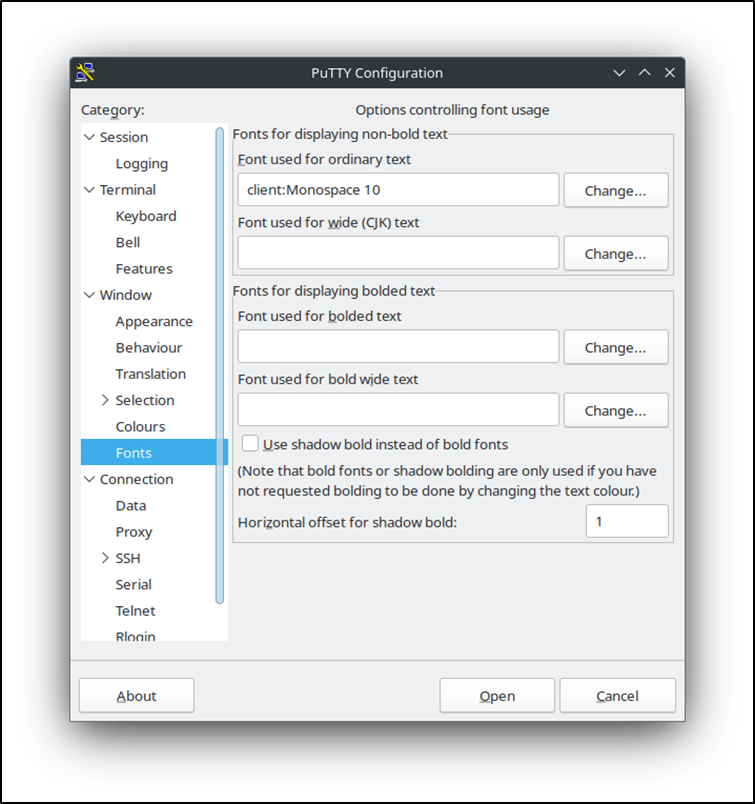Open the Data category
The width and height of the screenshot is (755, 804).
click(131, 506)
